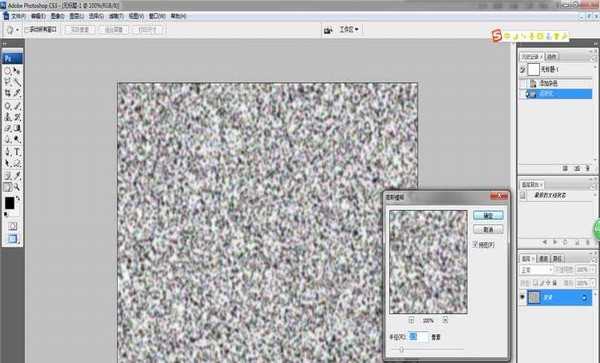Open the first menu in menu bar
This screenshot has height=363, width=600.
18,16
